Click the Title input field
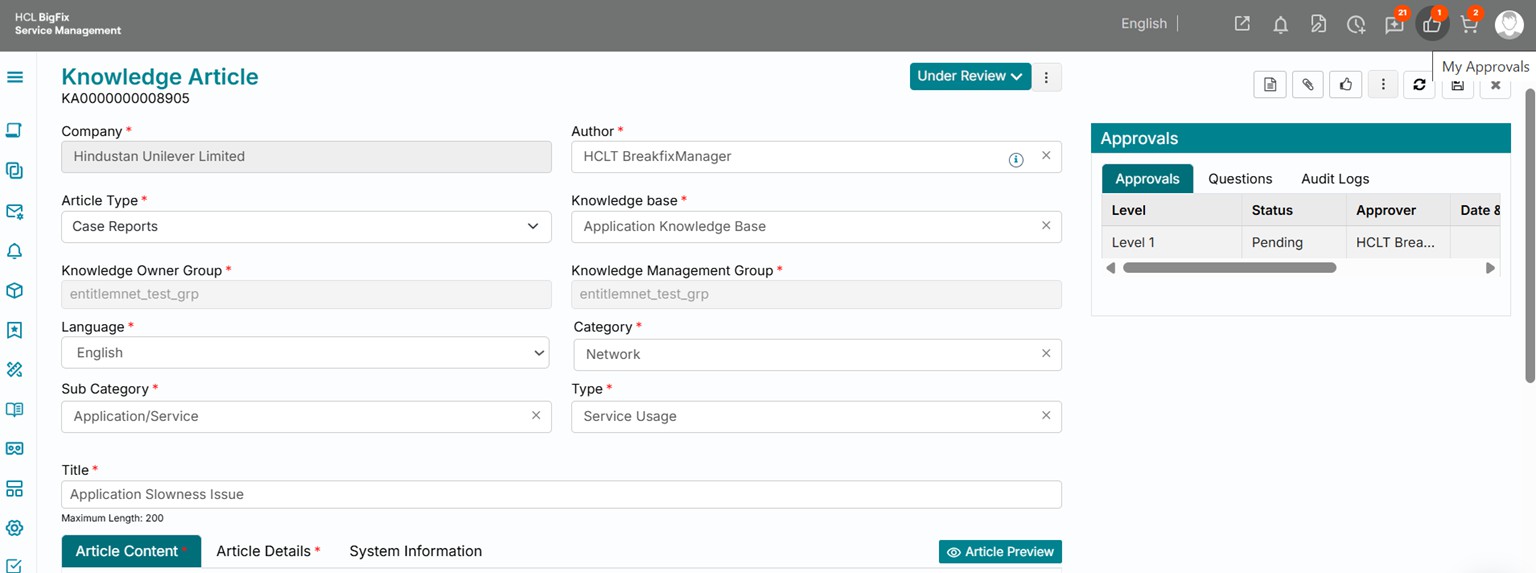Screen dimensions: 1536x573 click(560, 495)
